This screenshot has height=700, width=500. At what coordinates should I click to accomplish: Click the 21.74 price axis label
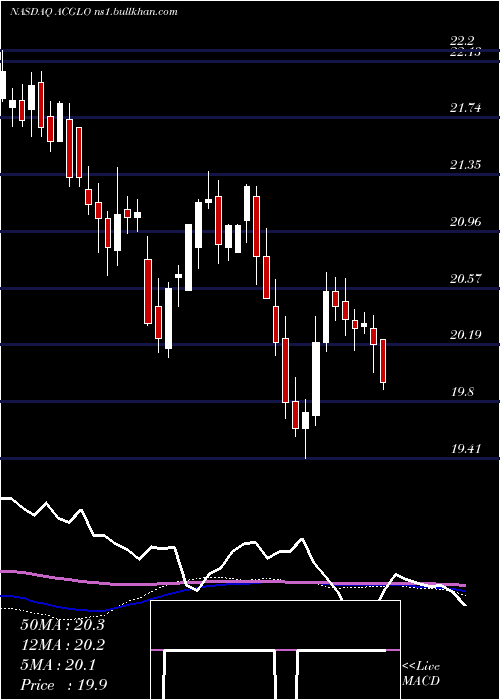click(466, 108)
